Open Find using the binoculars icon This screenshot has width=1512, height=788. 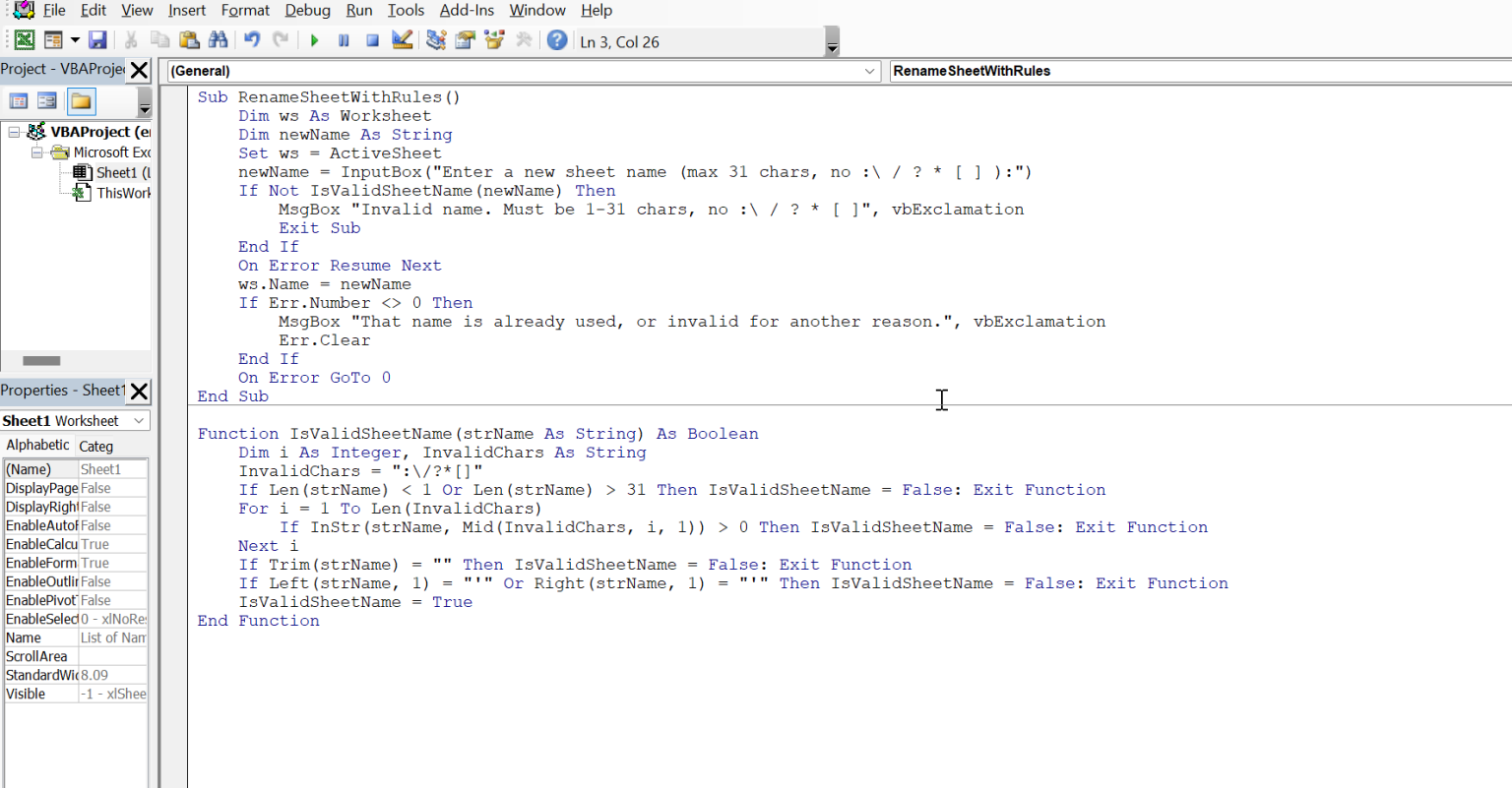click(x=219, y=40)
